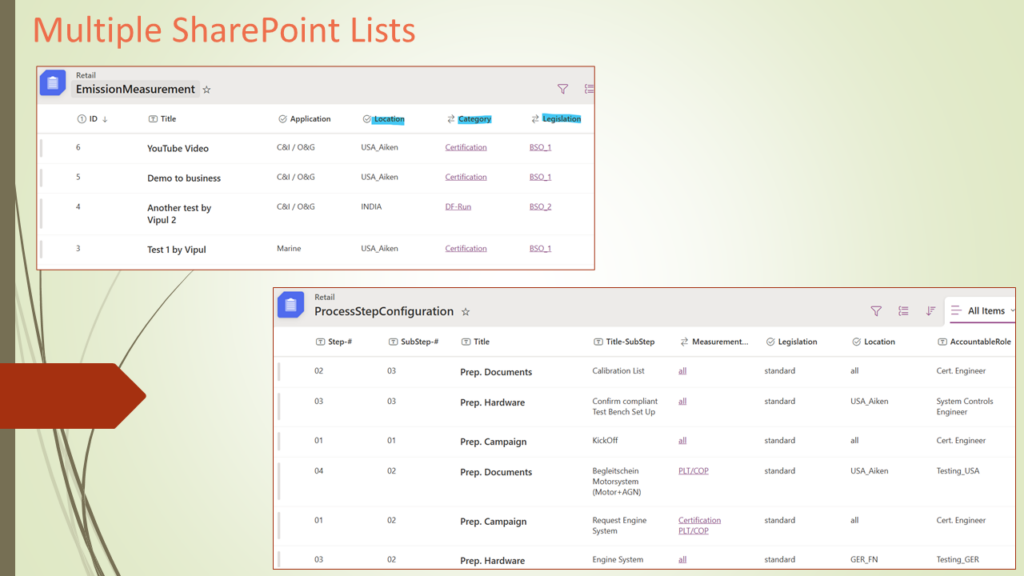Image resolution: width=1024 pixels, height=576 pixels.
Task: Click the 'Testing_GER' role cell
Action: point(957,560)
